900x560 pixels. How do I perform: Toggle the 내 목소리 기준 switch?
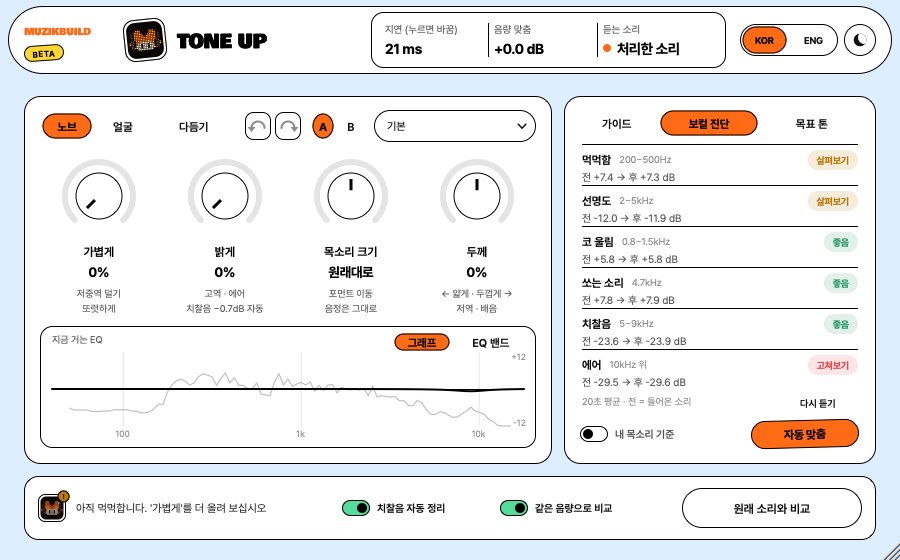[593, 434]
